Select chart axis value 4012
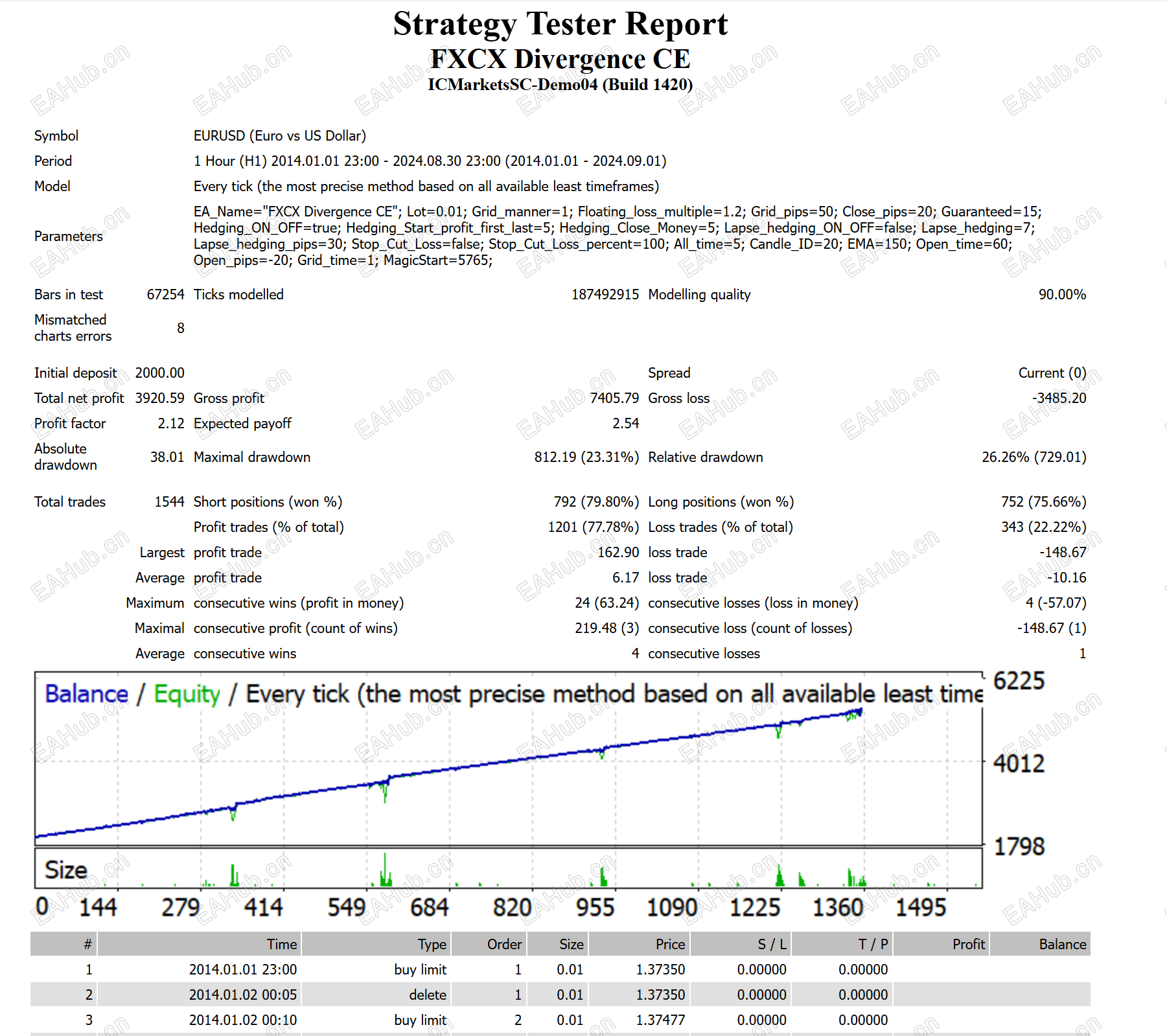Viewport: 1167px width, 1036px height. pyautogui.click(x=1019, y=763)
